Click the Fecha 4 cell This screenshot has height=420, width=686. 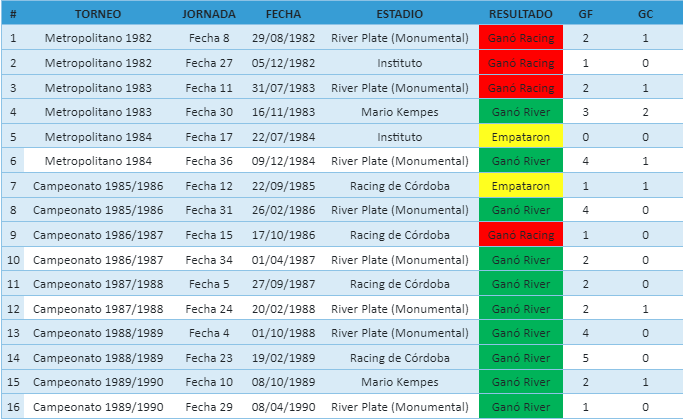point(209,333)
